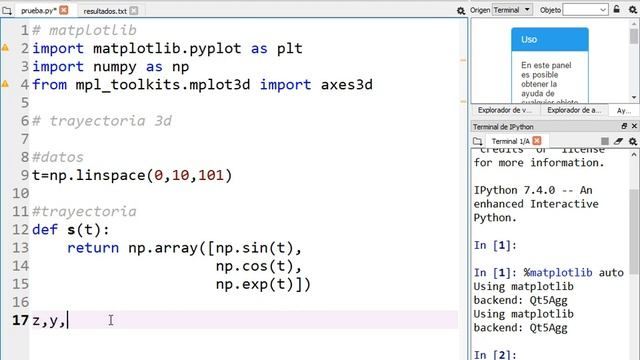Click the '#datos' comment on line 8
This screenshot has width=640, height=360.
pos(58,157)
